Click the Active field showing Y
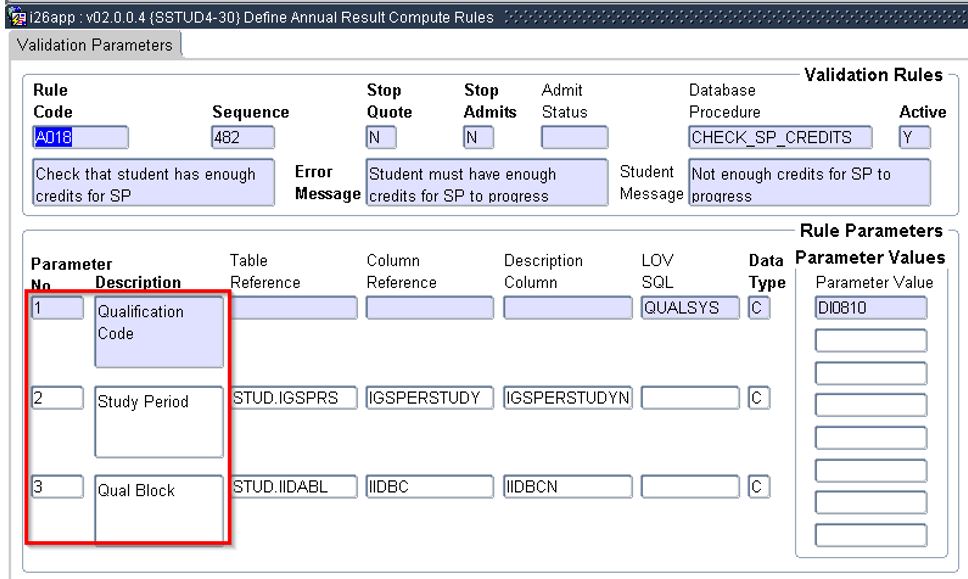 [914, 137]
